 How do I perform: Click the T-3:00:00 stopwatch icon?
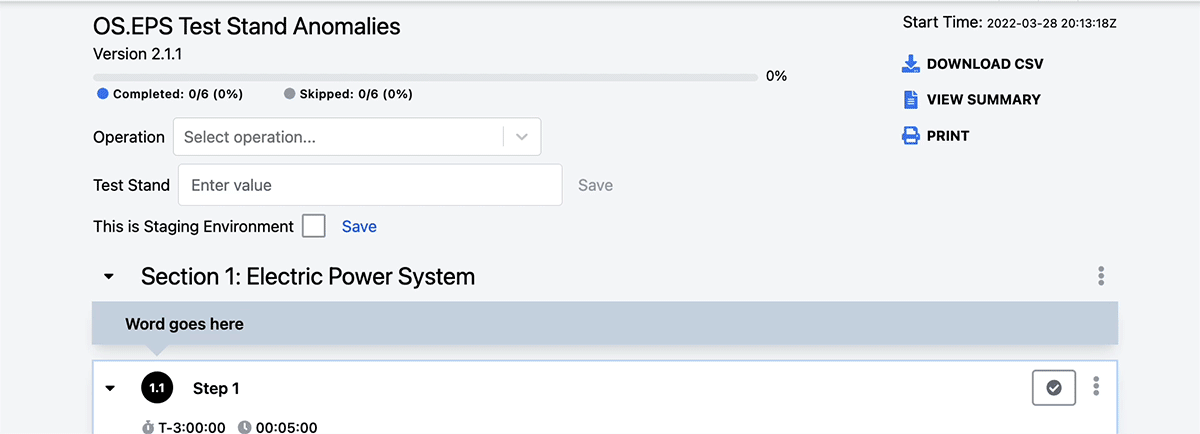[148, 427]
